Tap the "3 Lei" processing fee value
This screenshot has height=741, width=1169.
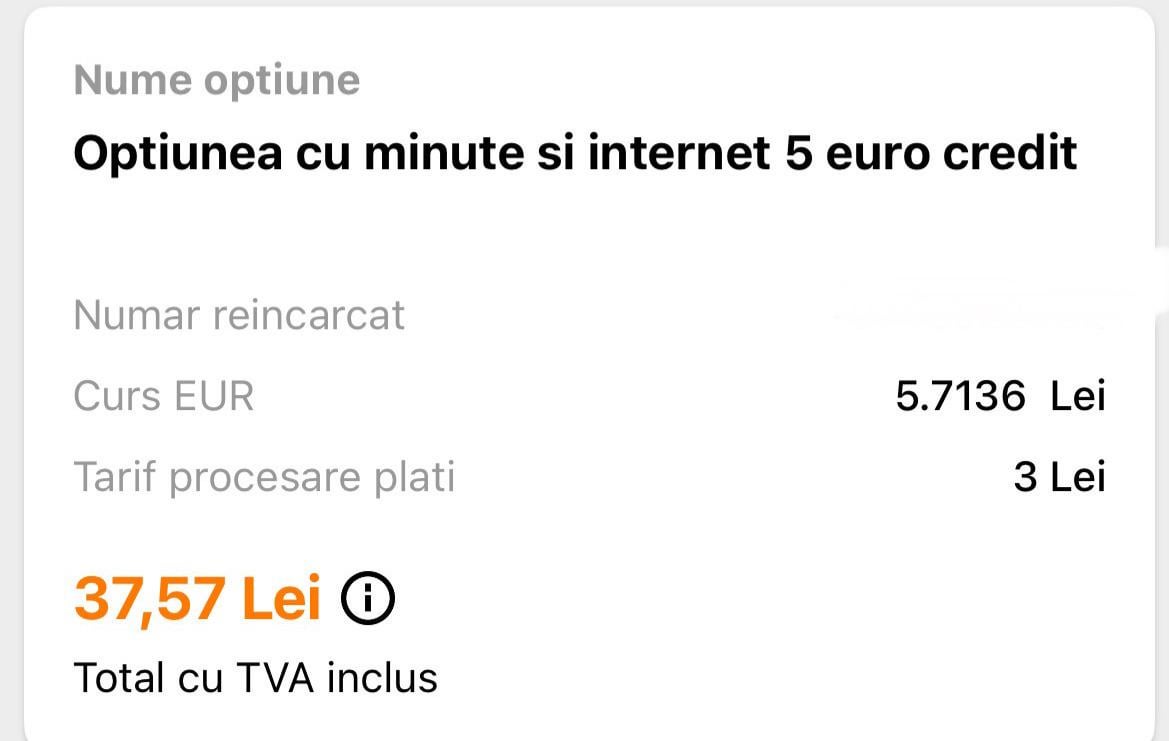[x=1059, y=477]
